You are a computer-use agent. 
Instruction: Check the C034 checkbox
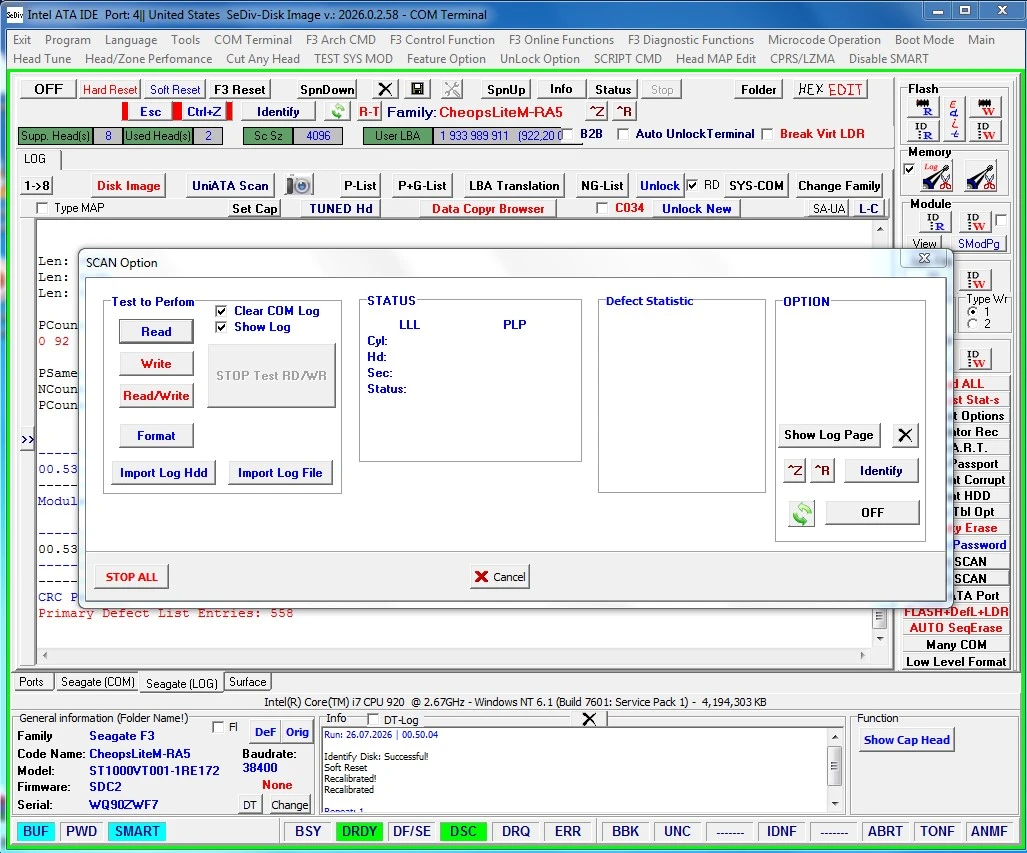coord(602,208)
